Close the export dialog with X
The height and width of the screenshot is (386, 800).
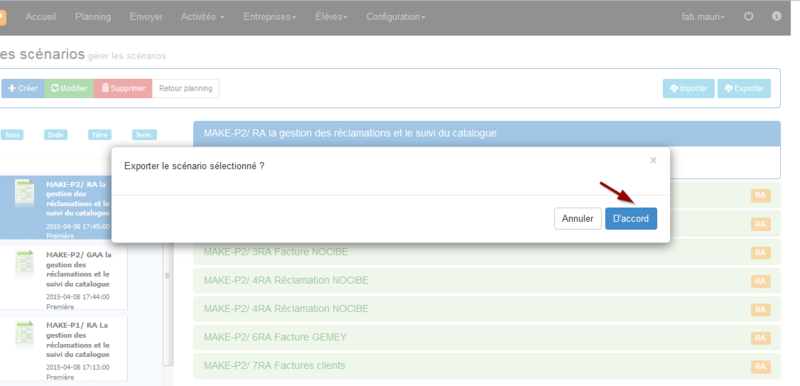tap(653, 161)
